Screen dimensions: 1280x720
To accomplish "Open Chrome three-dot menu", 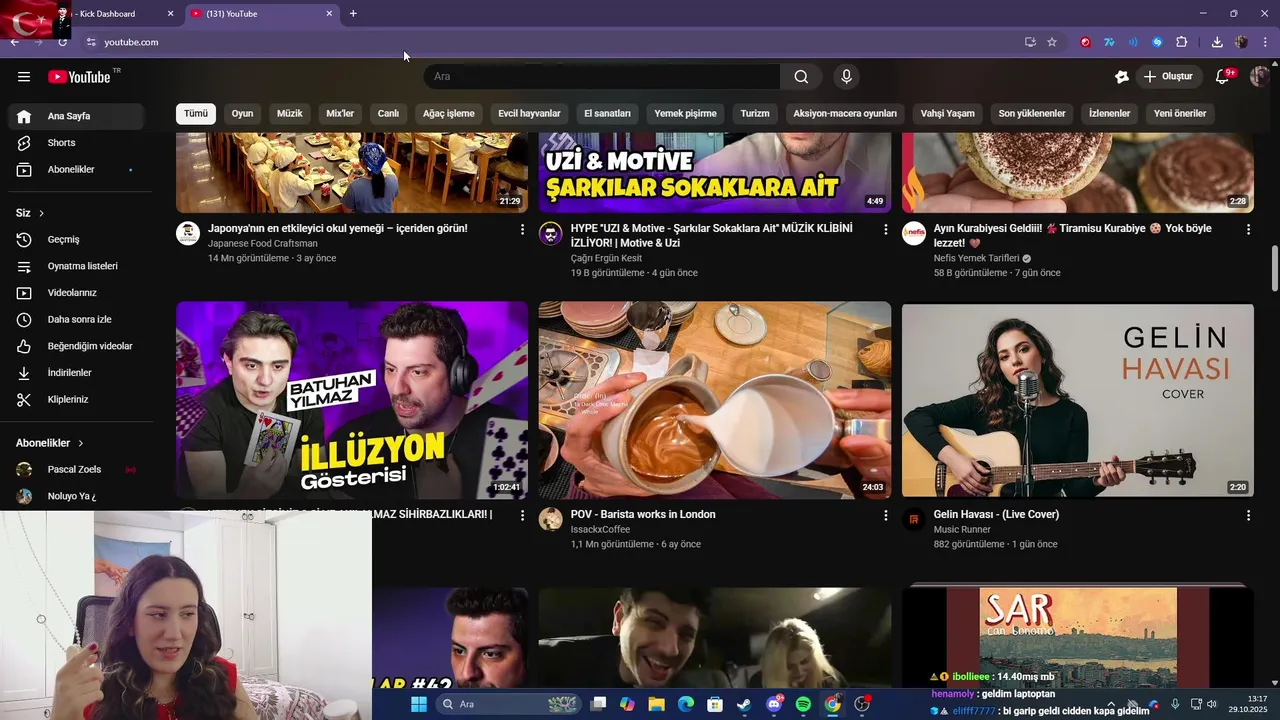I will [1266, 42].
